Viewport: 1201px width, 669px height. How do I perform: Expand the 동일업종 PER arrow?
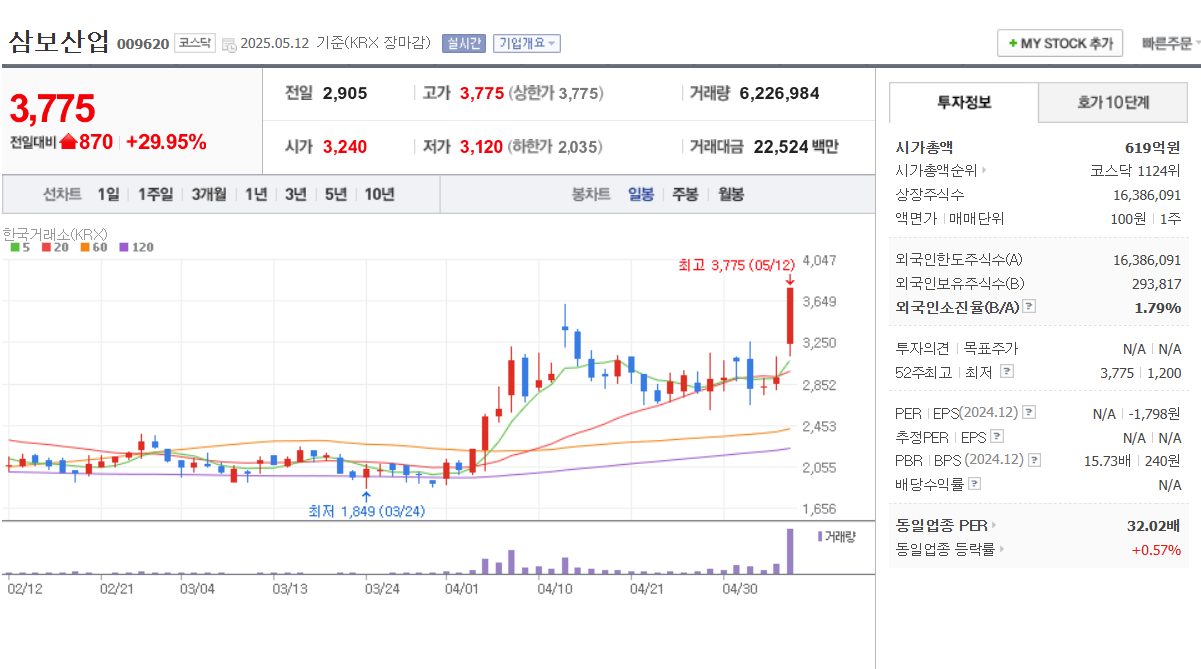(x=994, y=525)
